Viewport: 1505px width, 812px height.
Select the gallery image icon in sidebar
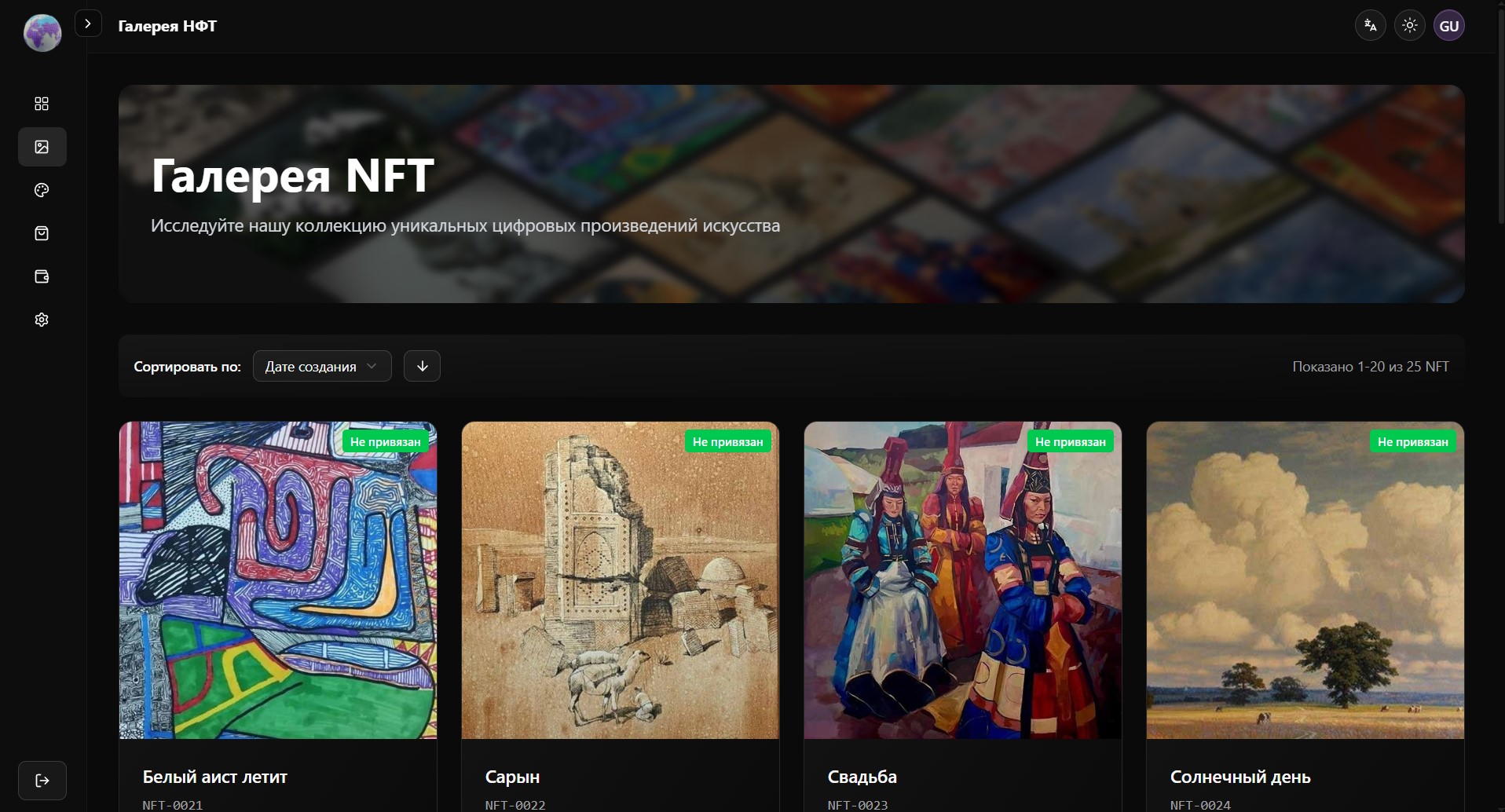[42, 147]
